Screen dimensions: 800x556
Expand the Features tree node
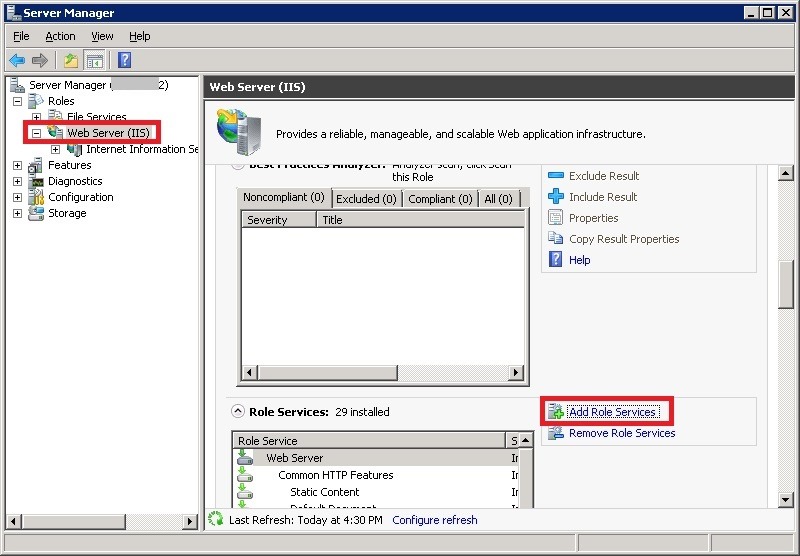click(17, 165)
